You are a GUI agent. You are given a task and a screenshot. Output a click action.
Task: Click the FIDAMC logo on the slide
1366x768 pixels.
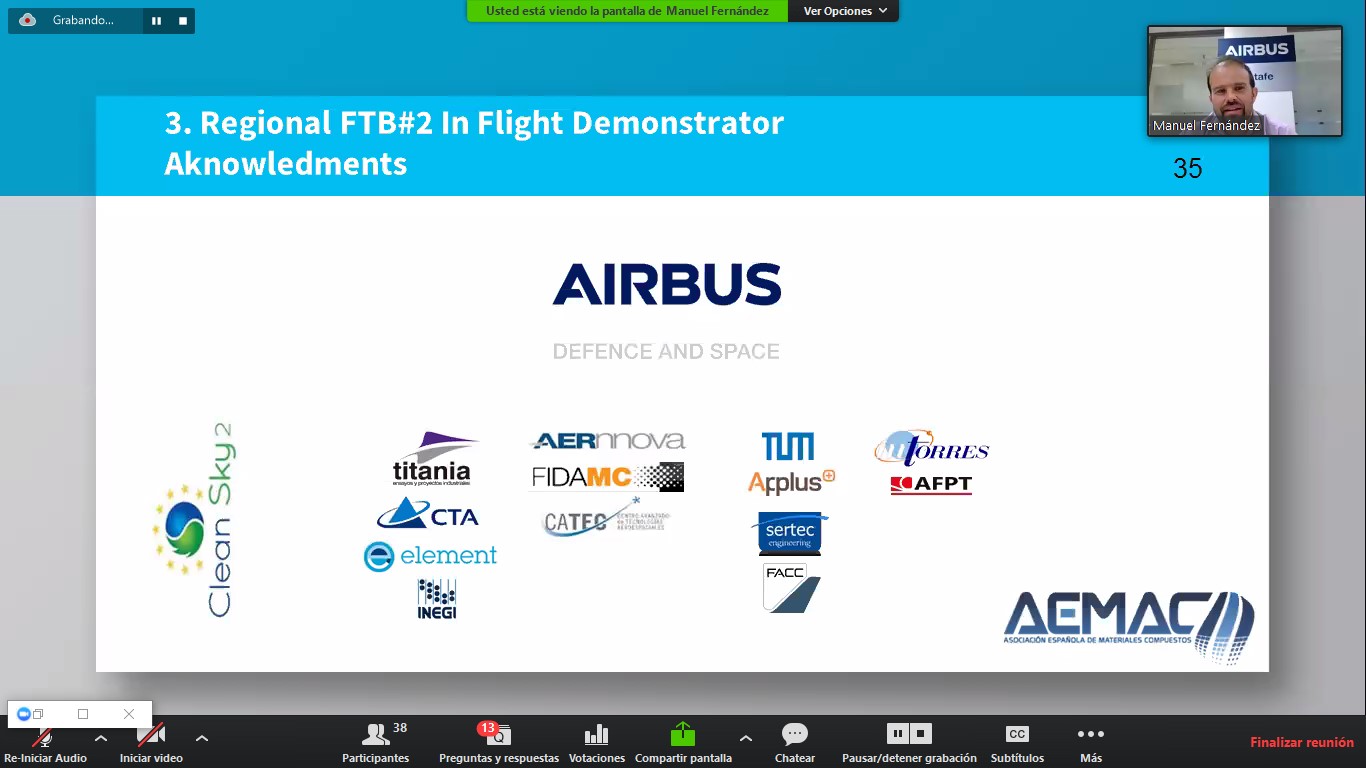coord(608,477)
